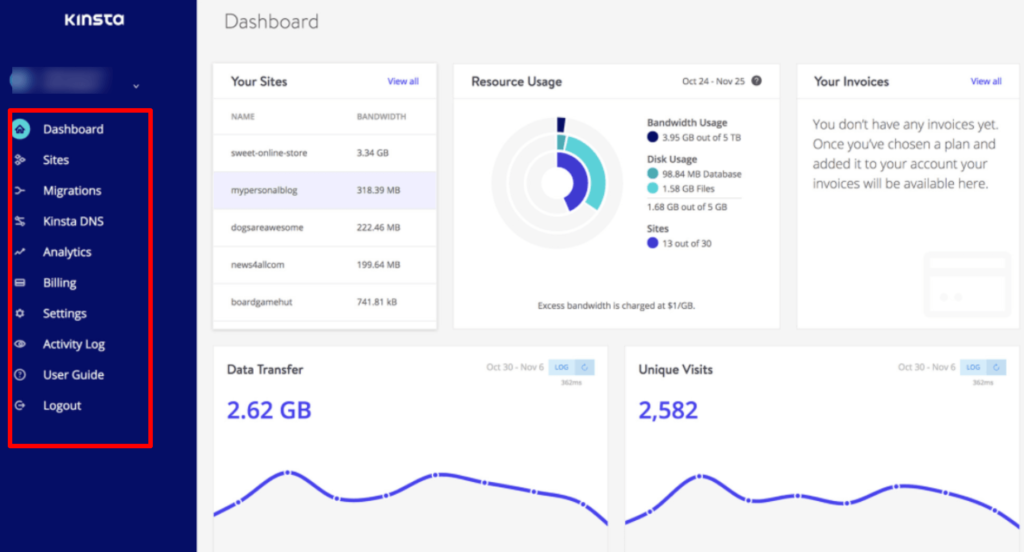The height and width of the screenshot is (552, 1024).
Task: Click the Activity Log eye icon
Action: (20, 344)
